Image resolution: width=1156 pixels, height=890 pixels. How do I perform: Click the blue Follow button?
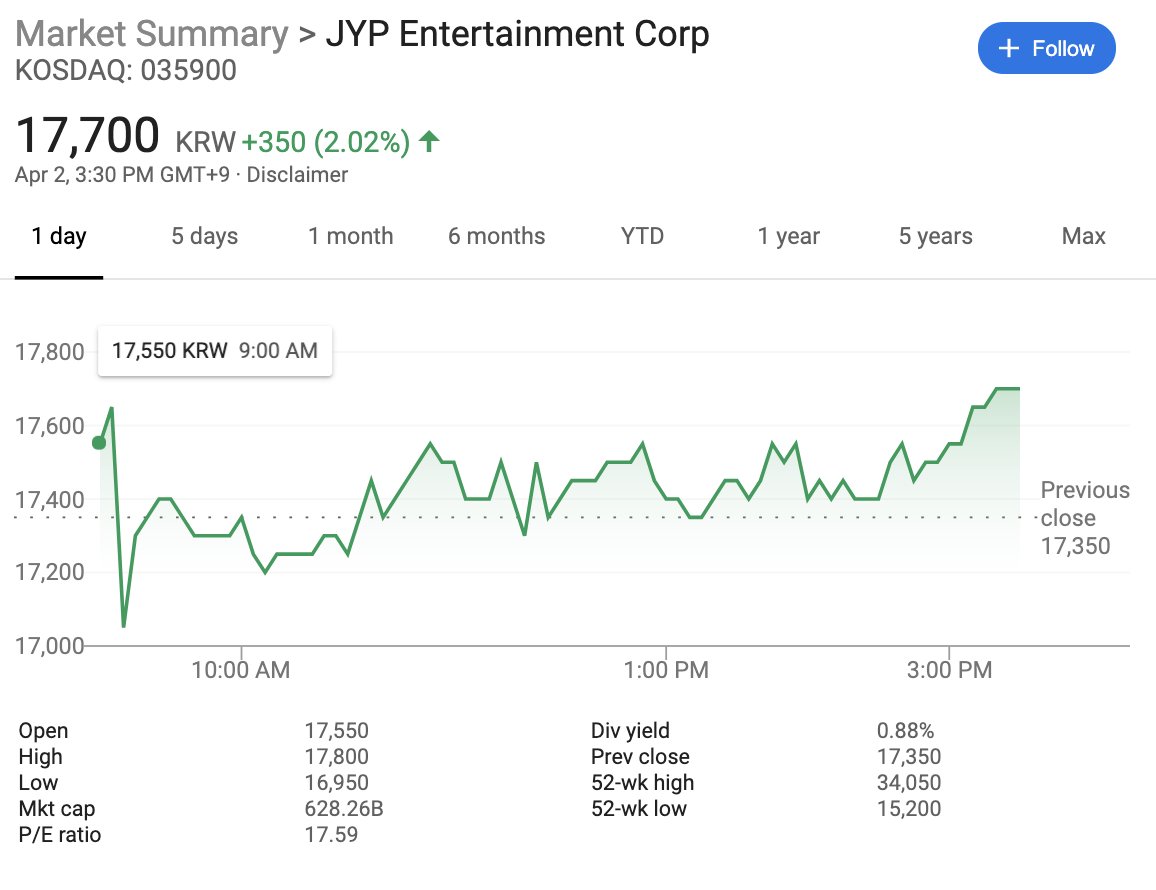[1046, 49]
